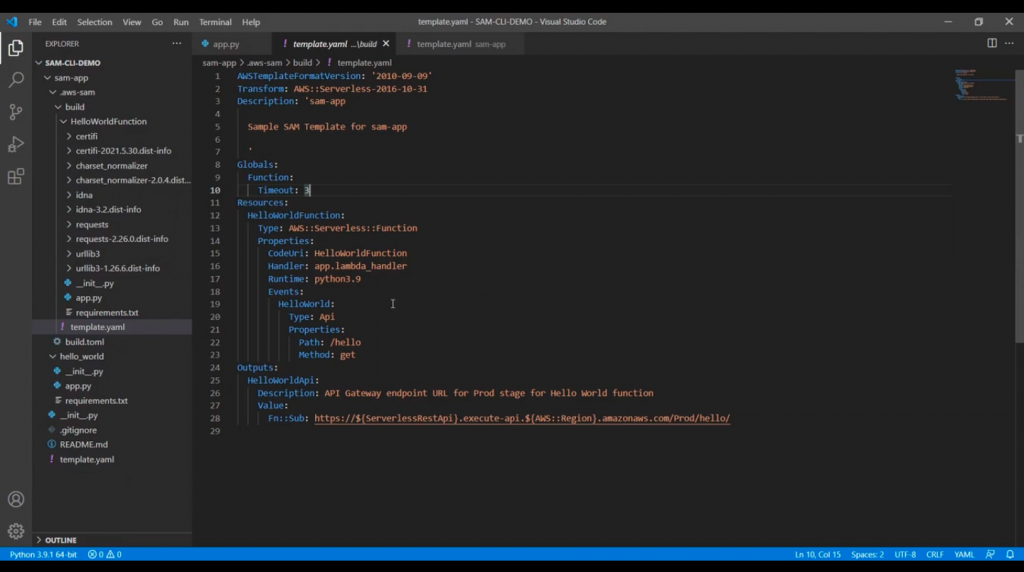The height and width of the screenshot is (572, 1024).
Task: Click Python 3.9.1 64-bit interpreter selector
Action: pos(43,554)
